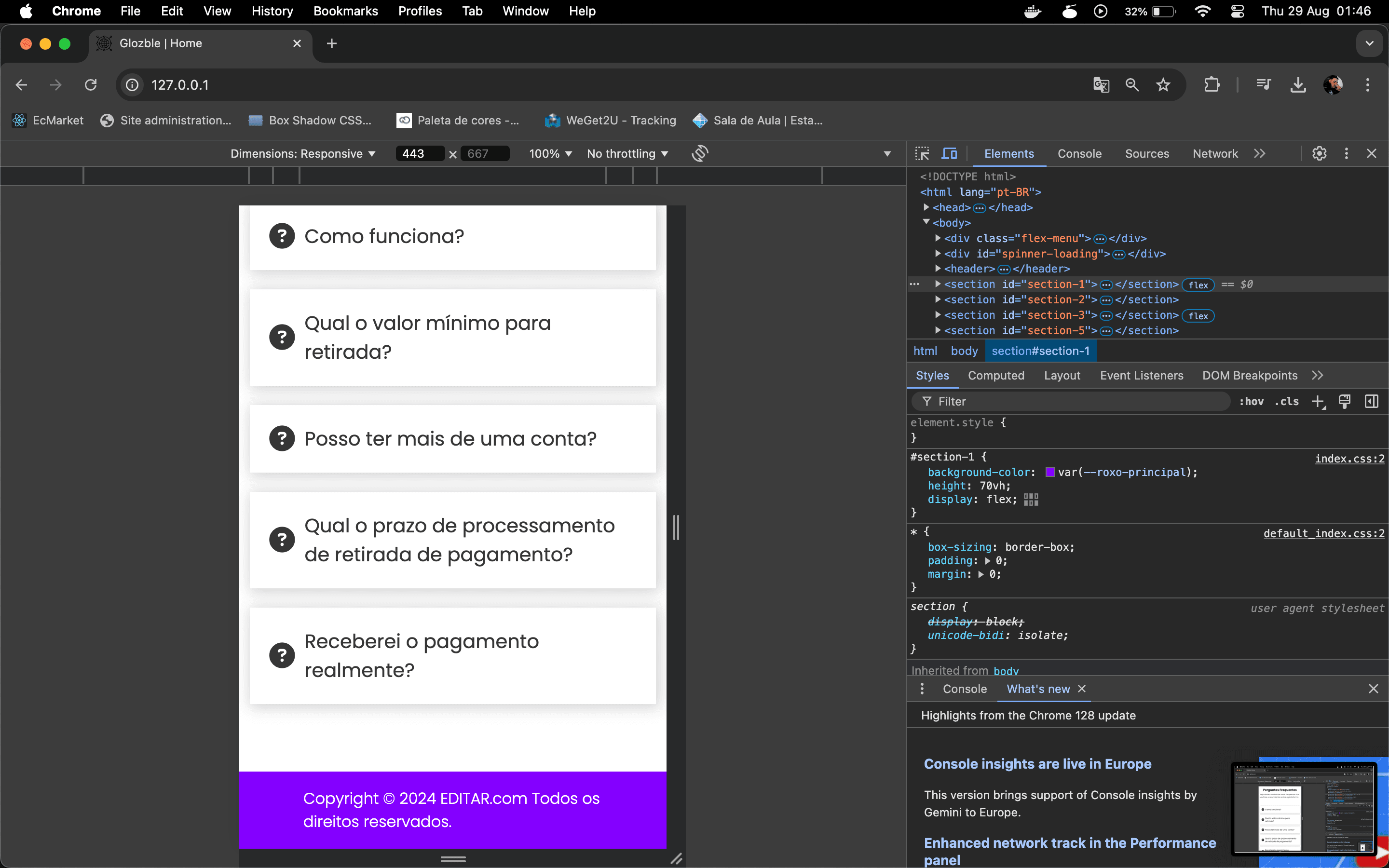Bookmark this page with the star icon
Screen dimensions: 1389x868
[x=1163, y=85]
